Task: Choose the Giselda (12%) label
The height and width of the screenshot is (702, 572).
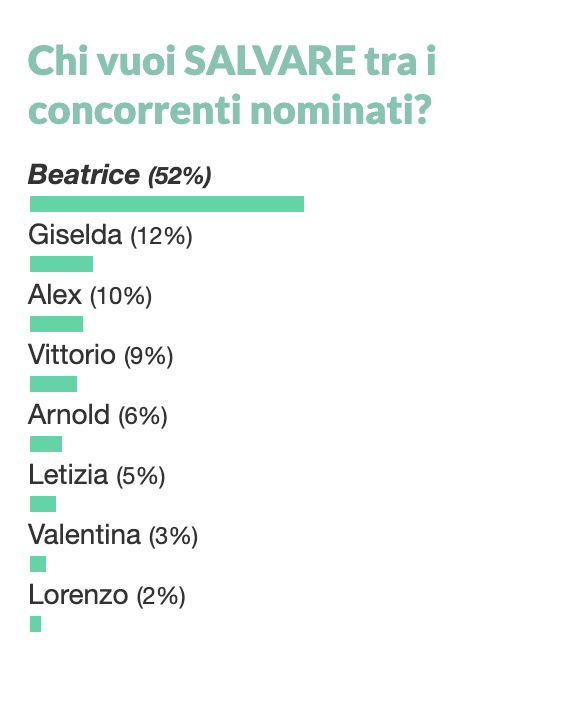Action: 110,235
